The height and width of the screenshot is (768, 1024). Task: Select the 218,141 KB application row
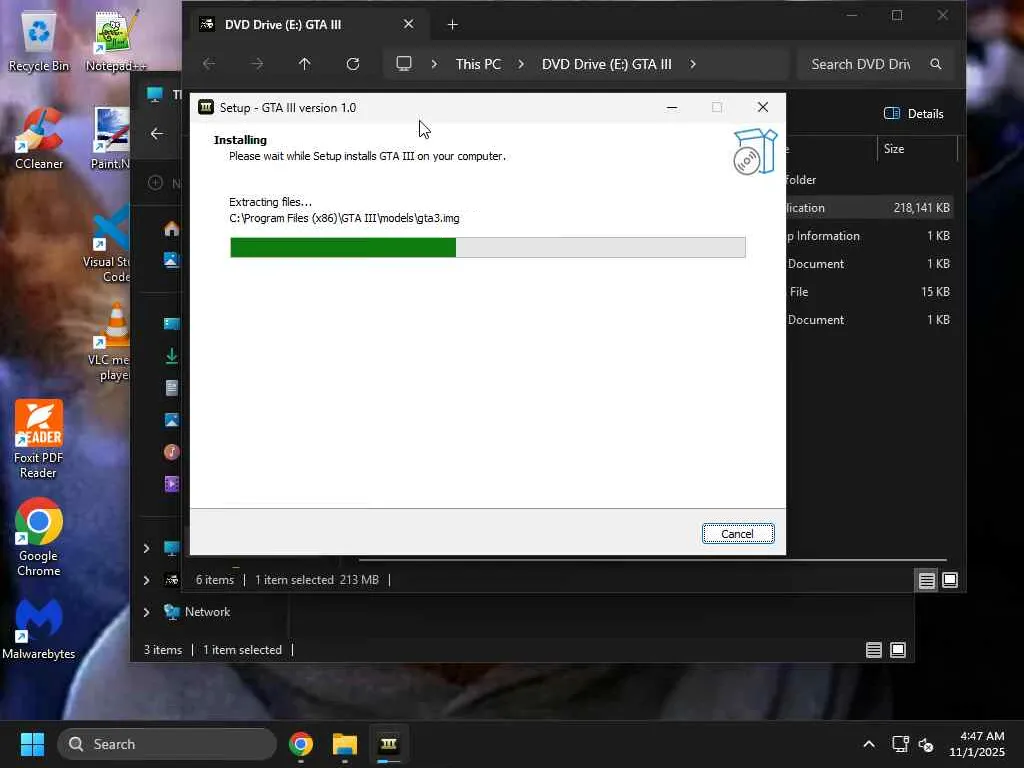point(869,208)
